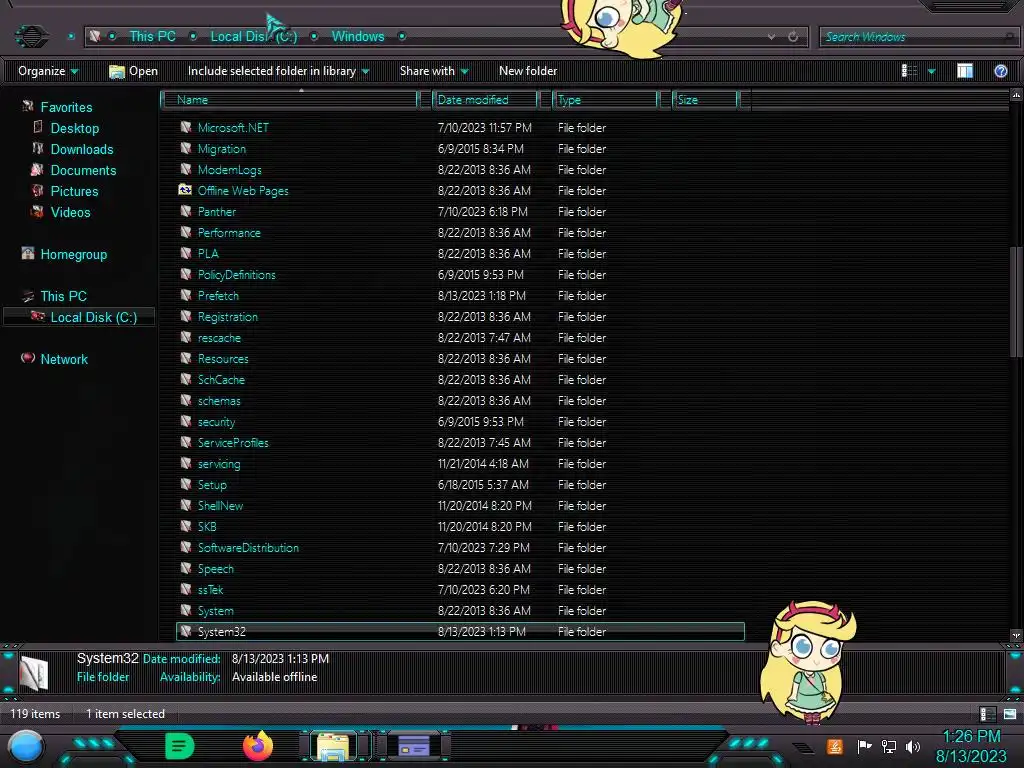Select the Migration folder name
The image size is (1024, 768).
tap(222, 149)
